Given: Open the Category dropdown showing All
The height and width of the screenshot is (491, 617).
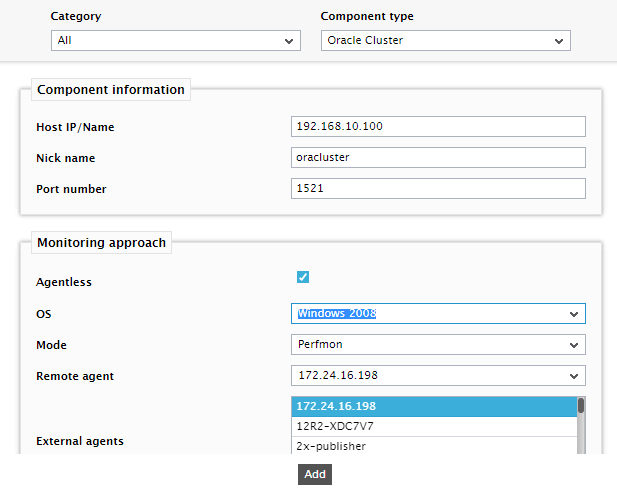Looking at the screenshot, I should 175,41.
